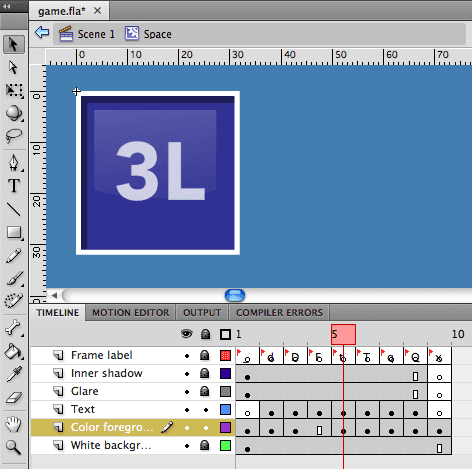Image resolution: width=472 pixels, height=469 pixels.
Task: Open the Motion Editor tab
Action: point(131,313)
